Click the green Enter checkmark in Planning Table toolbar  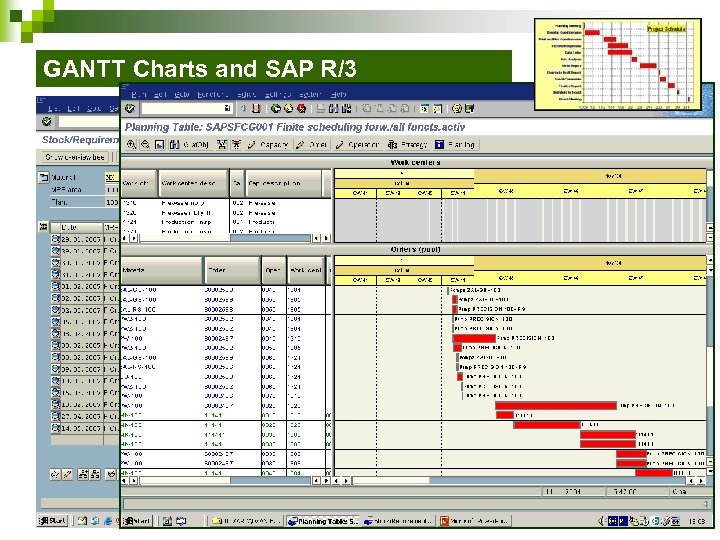pyautogui.click(x=130, y=109)
